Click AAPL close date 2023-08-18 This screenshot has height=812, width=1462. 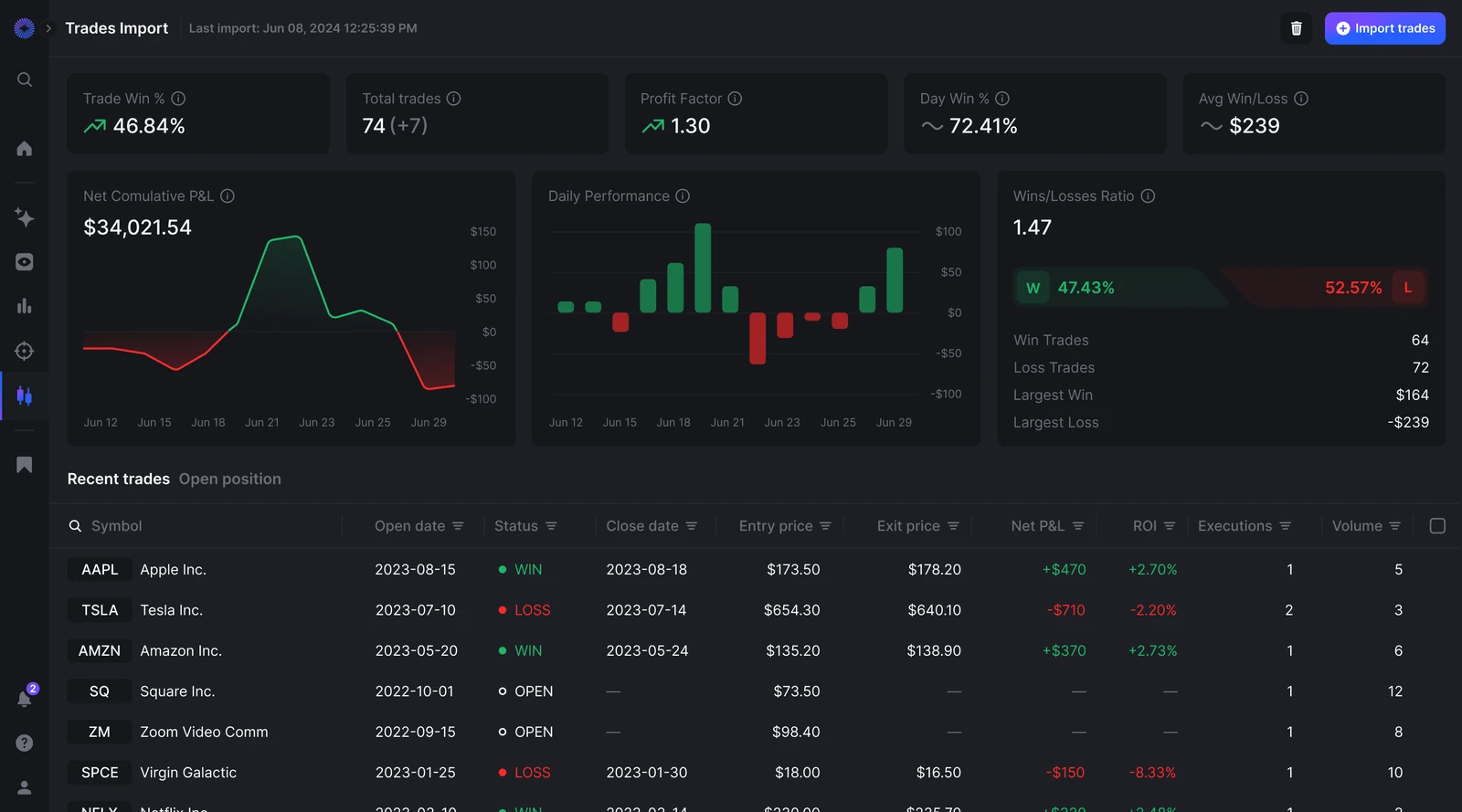pos(647,570)
